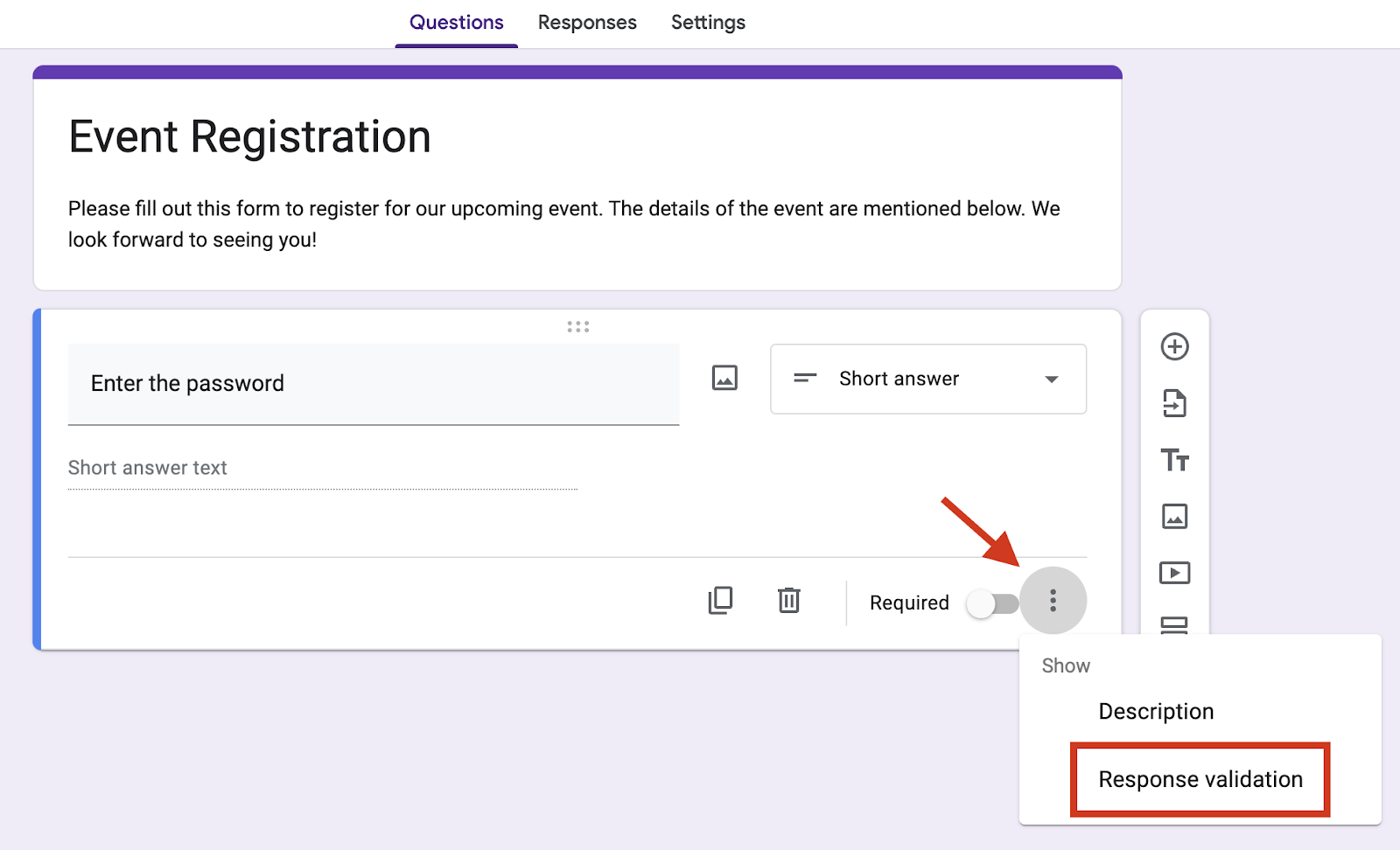Edit the Event Registration form title
The width and height of the screenshot is (1400, 850).
[x=249, y=137]
